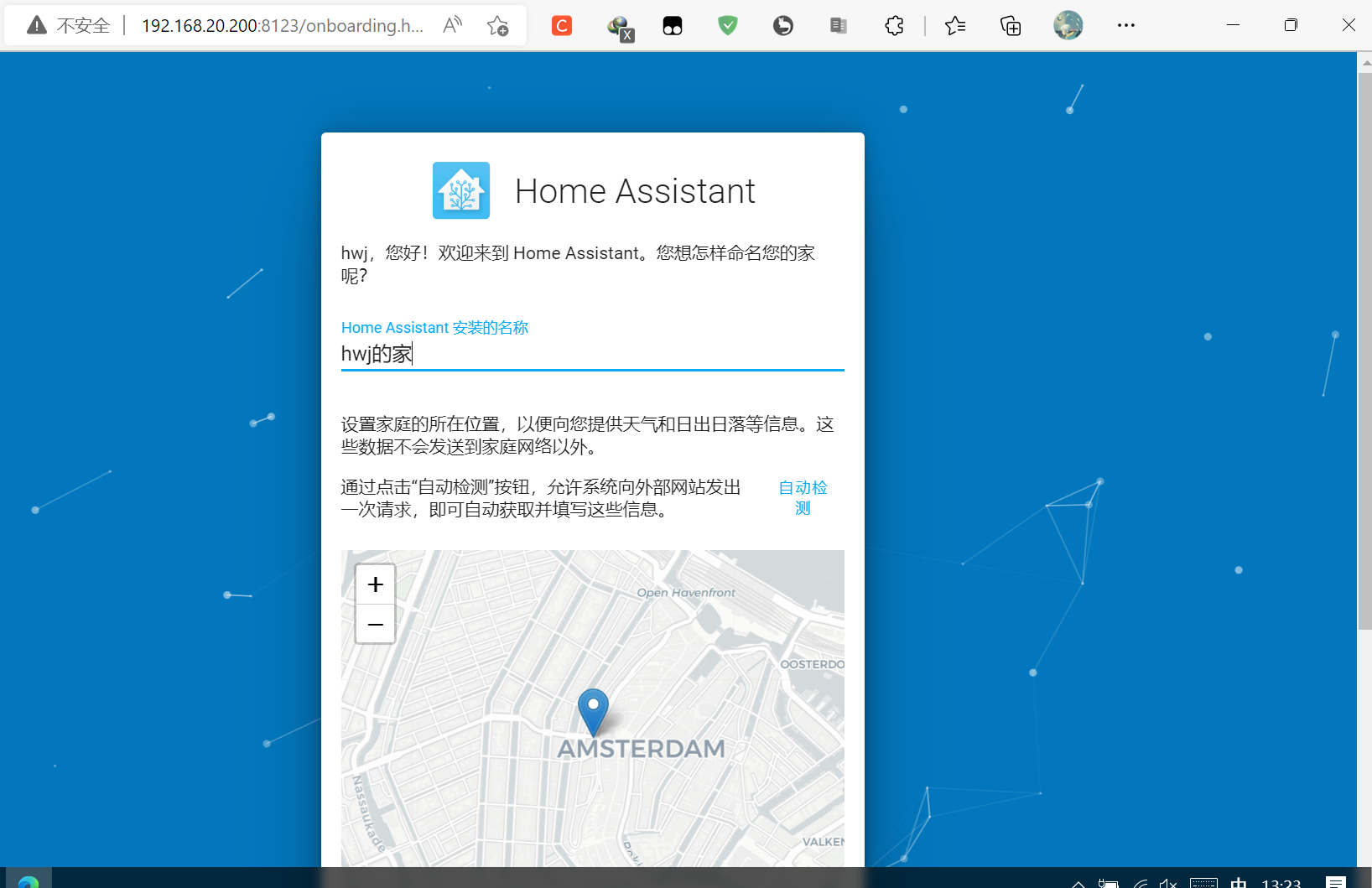Zoom out on the map
Screen dimensions: 1372x888
click(x=375, y=624)
